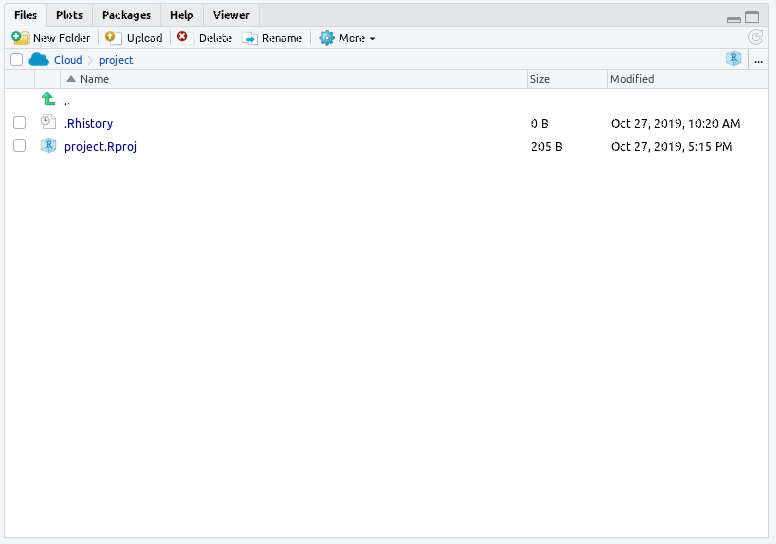The height and width of the screenshot is (544, 776).
Task: Switch to the Help tab
Action: (x=182, y=15)
